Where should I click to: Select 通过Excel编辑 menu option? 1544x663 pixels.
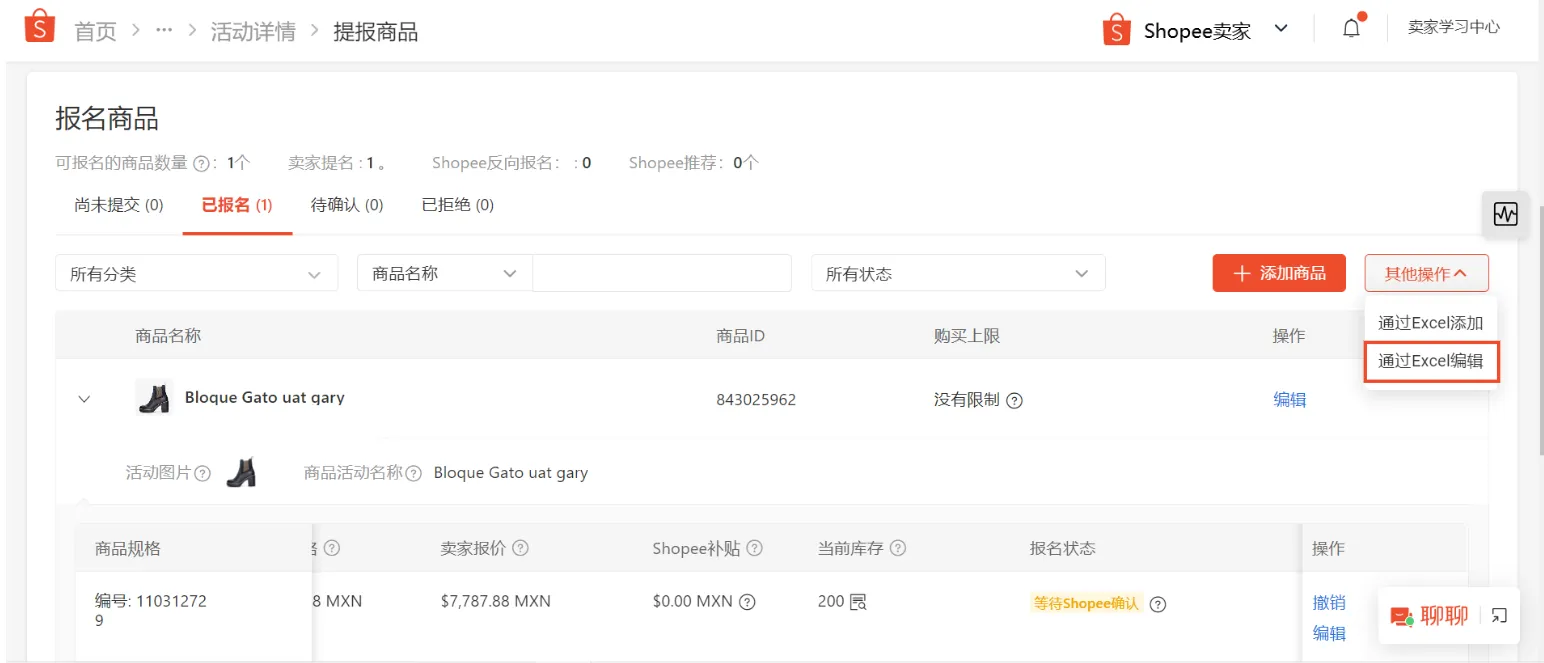(x=1431, y=362)
